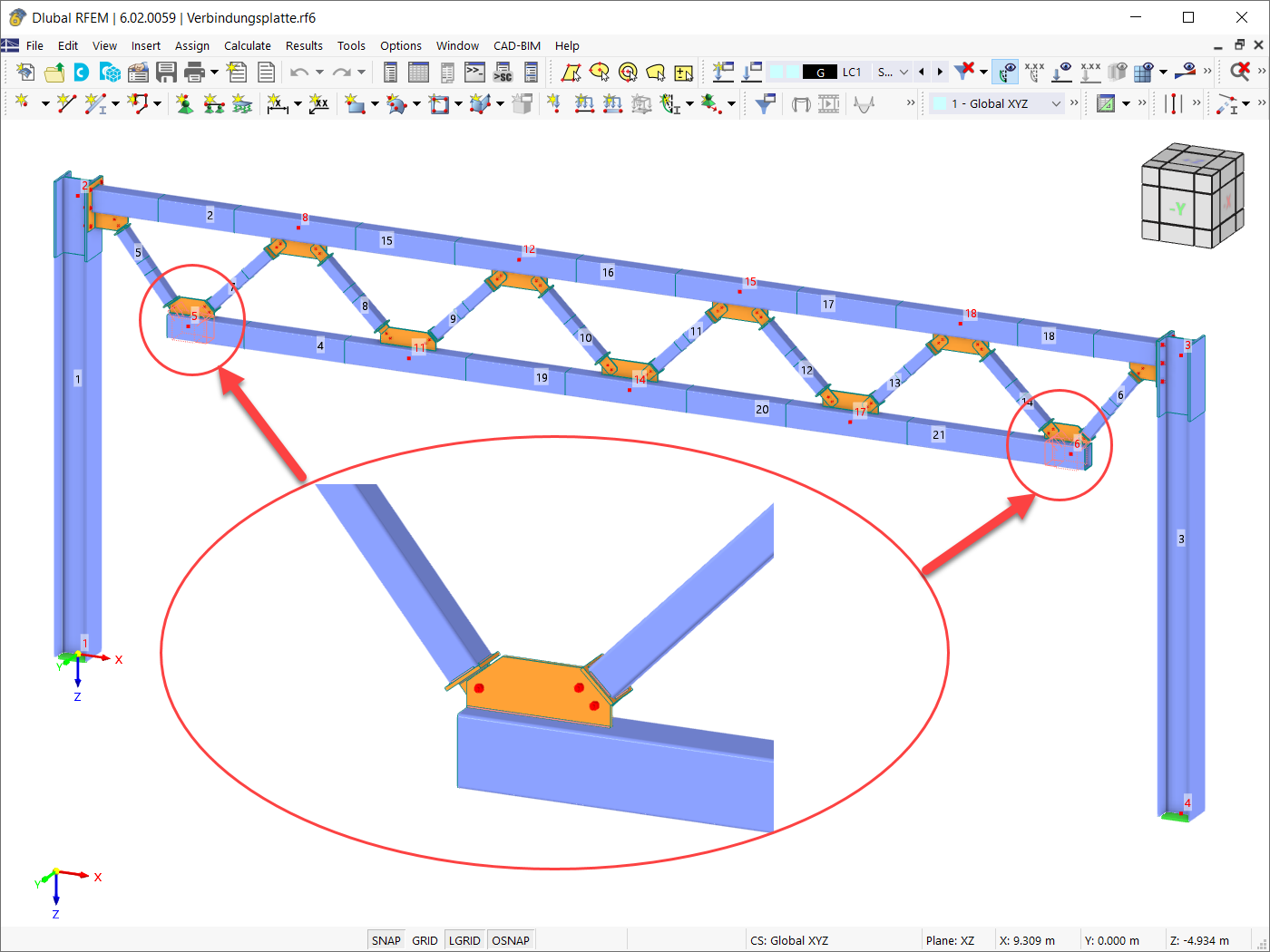Open the script manager SC icon
Viewport: 1270px width, 952px height.
(x=503, y=72)
